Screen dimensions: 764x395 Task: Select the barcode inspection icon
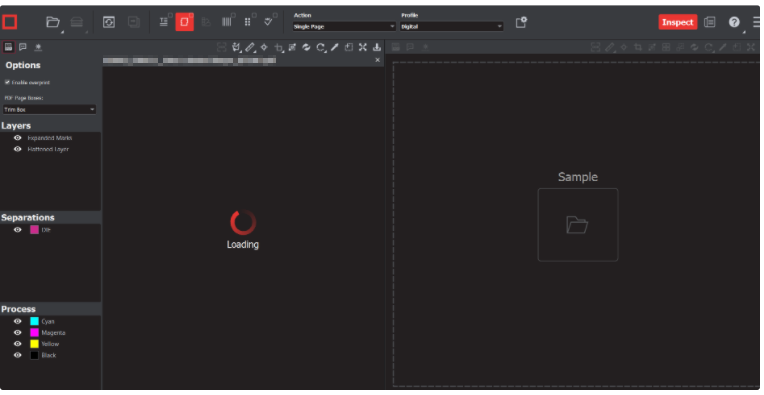point(227,22)
